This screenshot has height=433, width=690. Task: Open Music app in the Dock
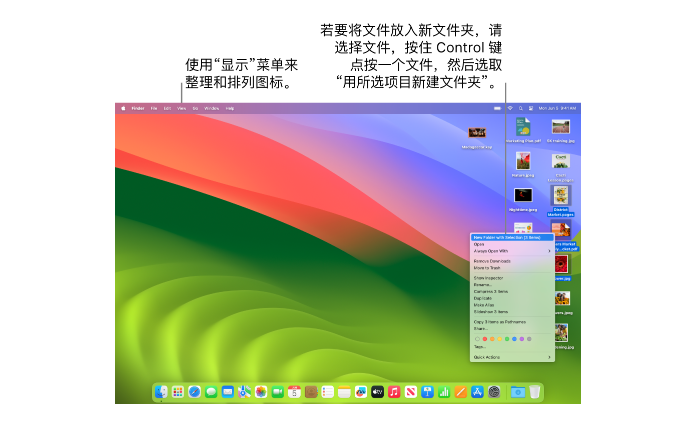click(x=394, y=392)
